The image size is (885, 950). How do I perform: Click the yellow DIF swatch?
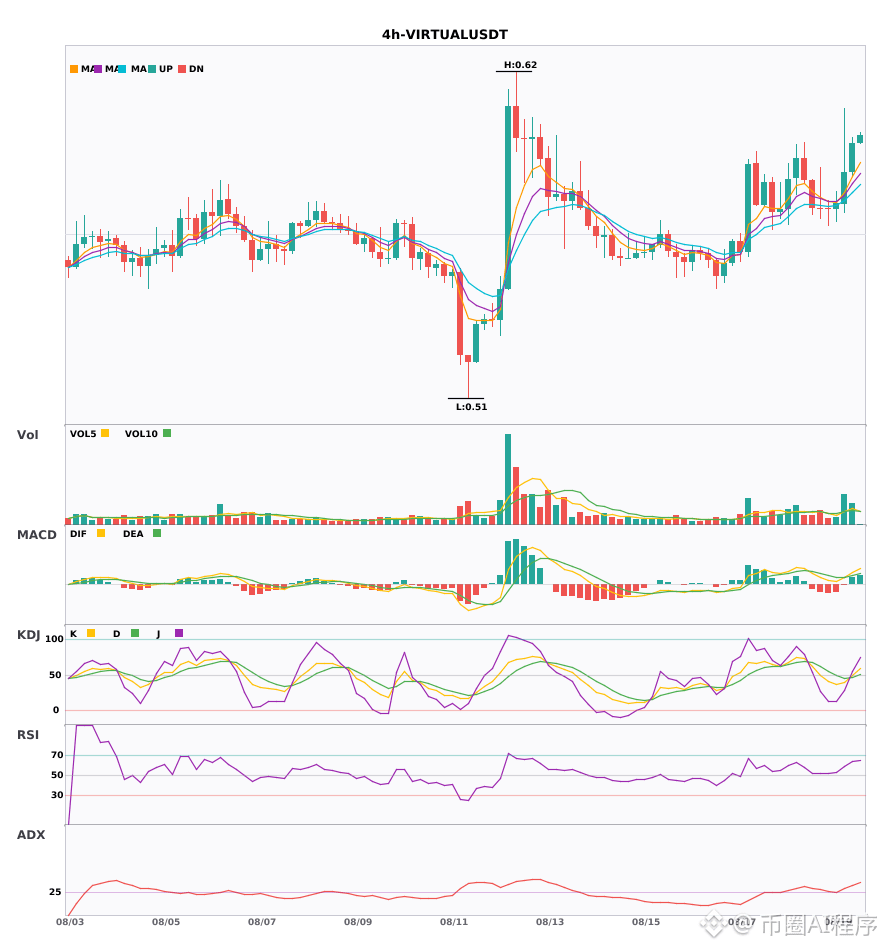pos(101,533)
